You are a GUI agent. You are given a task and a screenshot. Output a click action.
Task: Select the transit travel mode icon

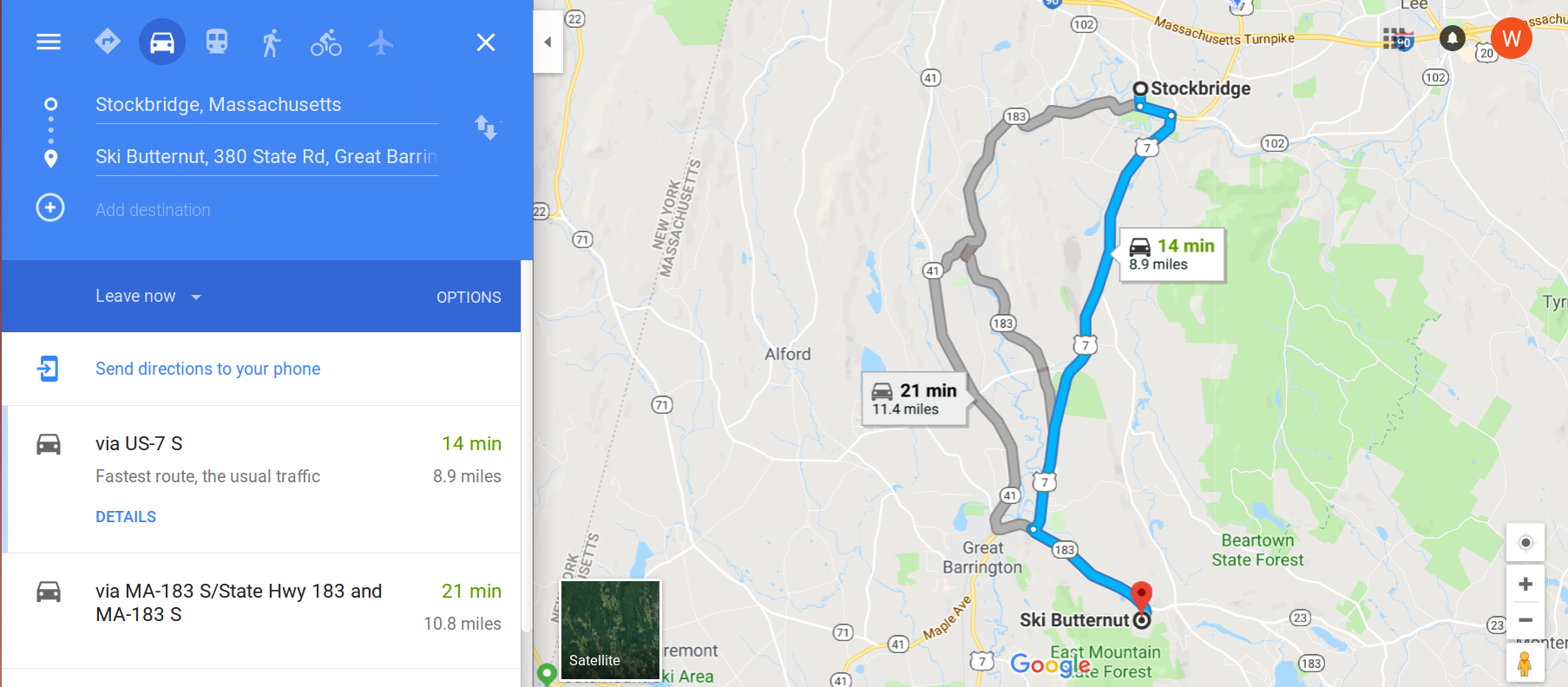217,42
